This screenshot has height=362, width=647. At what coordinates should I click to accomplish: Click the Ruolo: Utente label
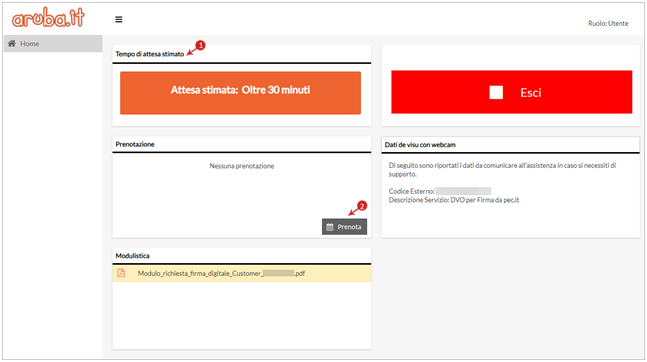[608, 24]
